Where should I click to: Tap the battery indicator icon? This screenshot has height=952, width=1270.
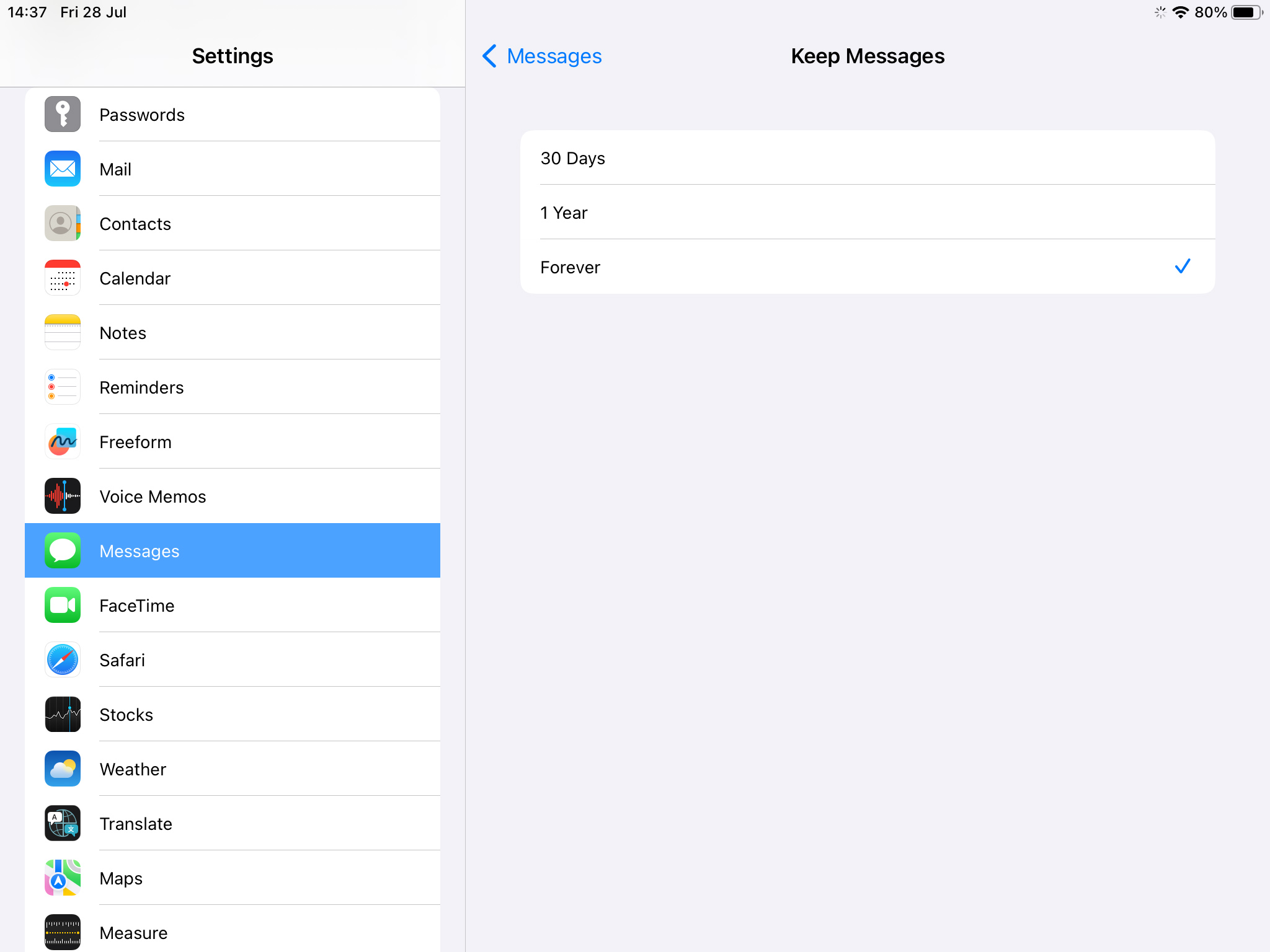click(1246, 12)
